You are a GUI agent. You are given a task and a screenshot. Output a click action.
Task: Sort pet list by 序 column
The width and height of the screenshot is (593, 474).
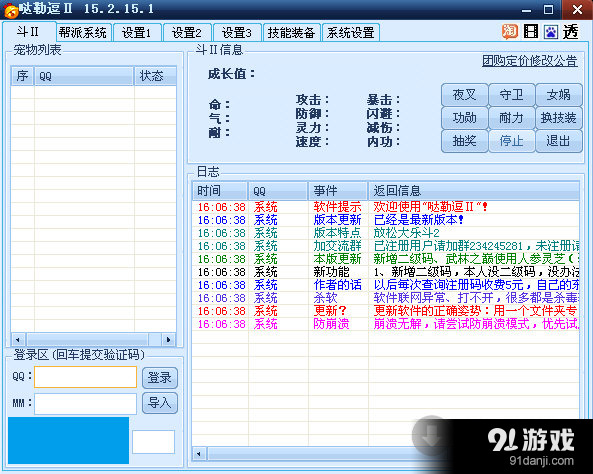pyautogui.click(x=22, y=76)
